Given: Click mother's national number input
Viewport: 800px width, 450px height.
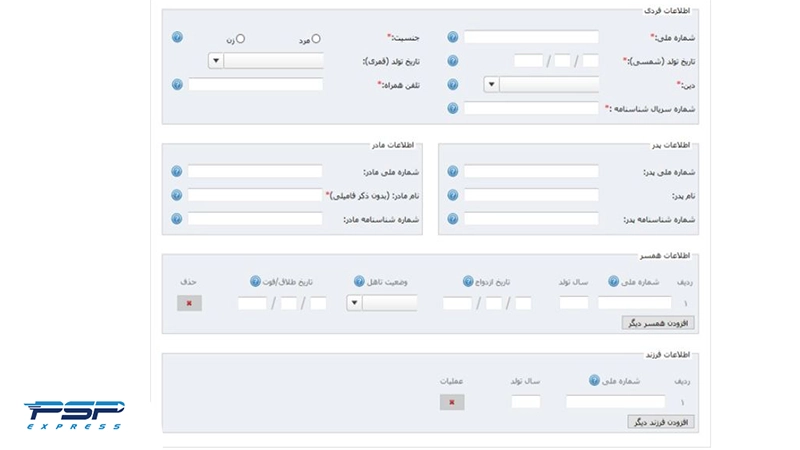Looking at the screenshot, I should coord(255,171).
